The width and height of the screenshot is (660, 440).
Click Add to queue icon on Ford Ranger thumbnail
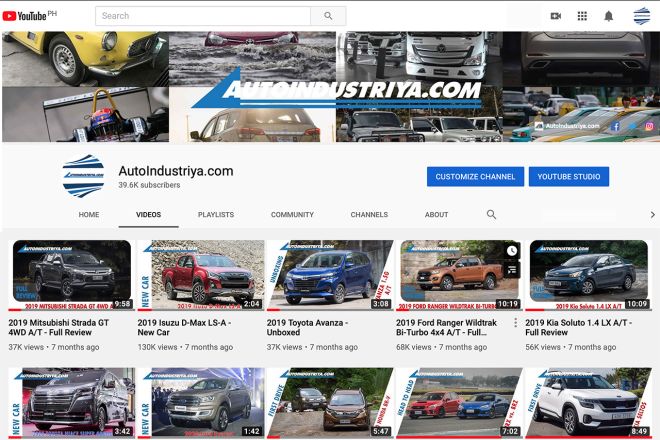tap(512, 270)
